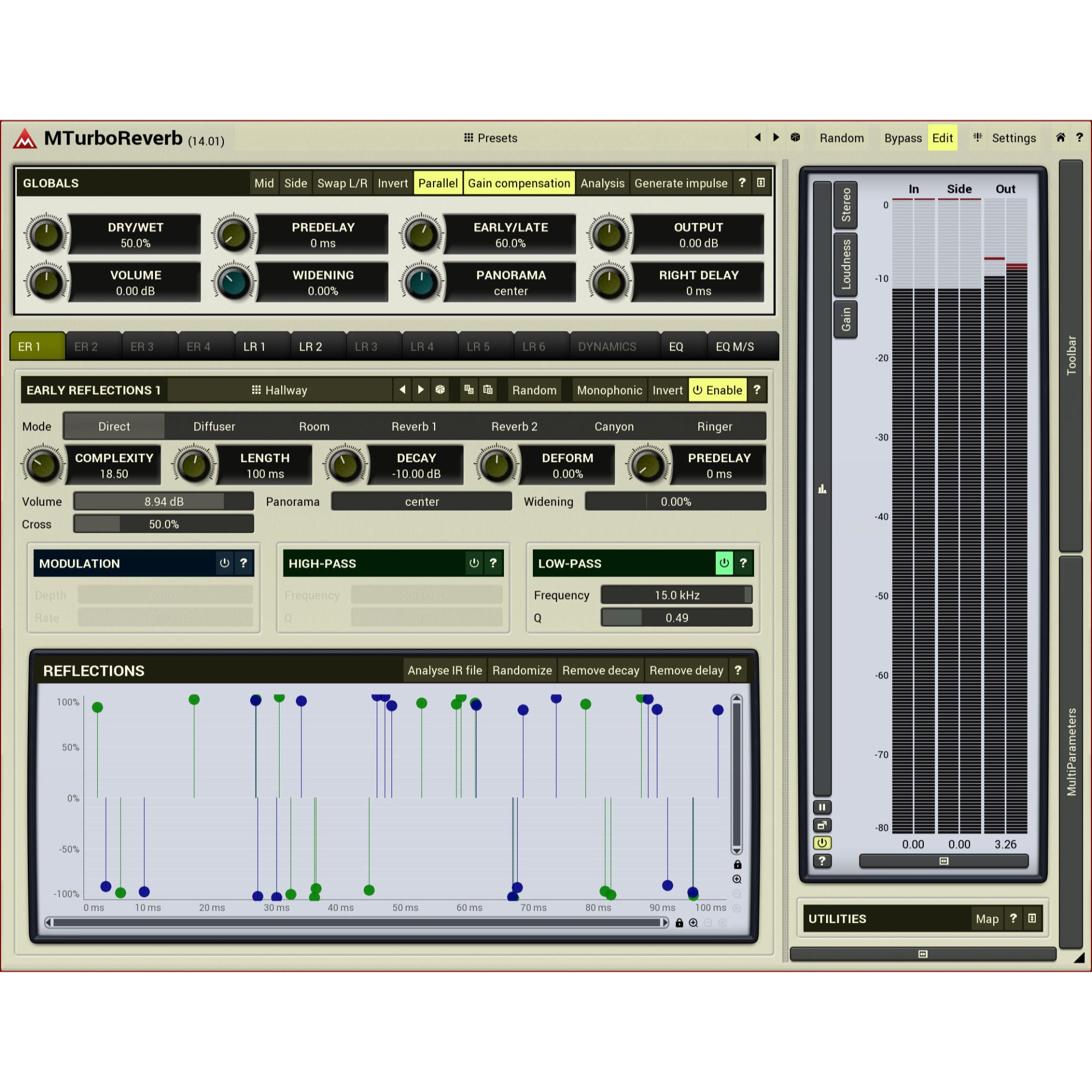
Task: Click the Bypass button
Action: (903, 138)
